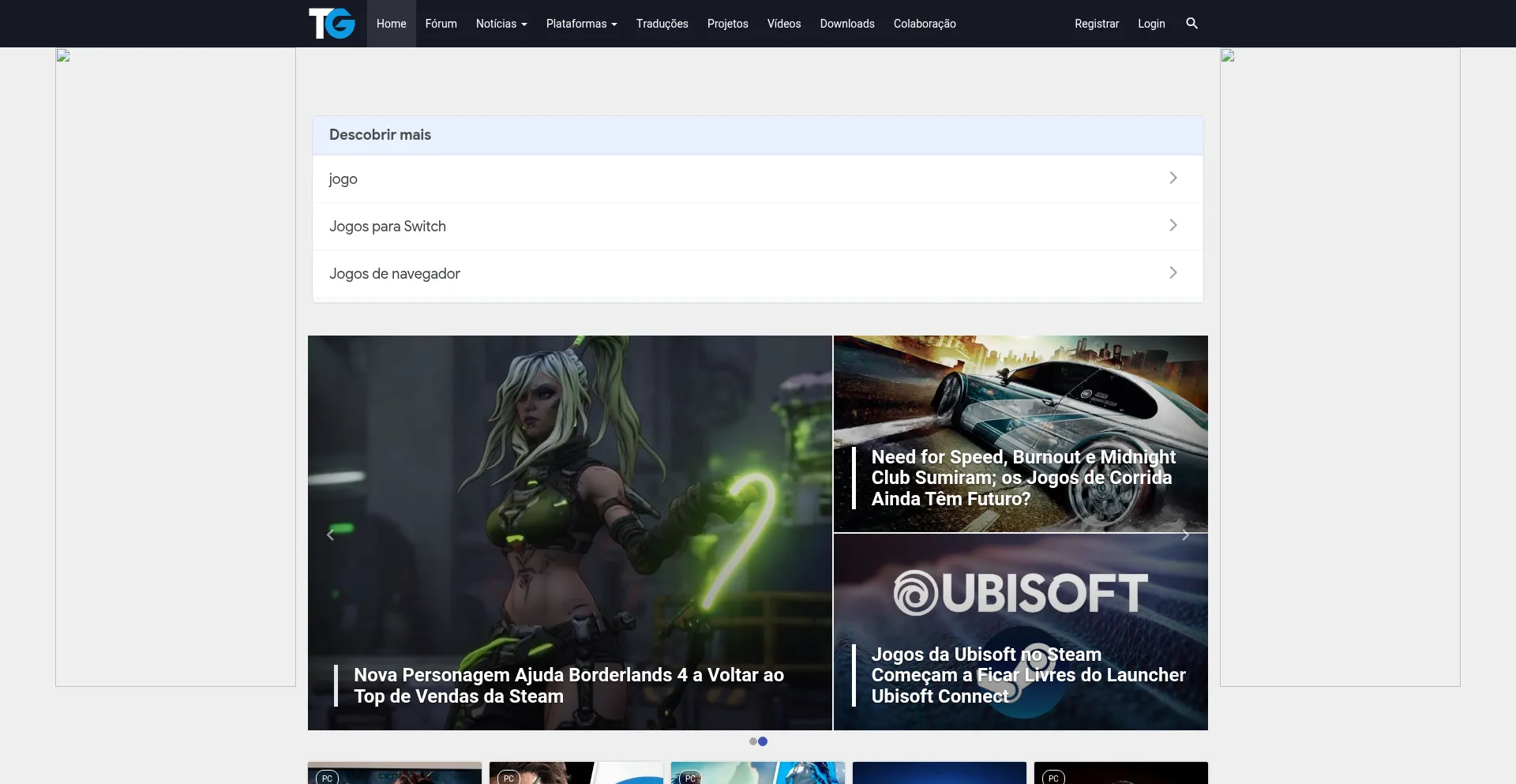Open the Vídeos menu item
The height and width of the screenshot is (784, 1516).
click(784, 24)
